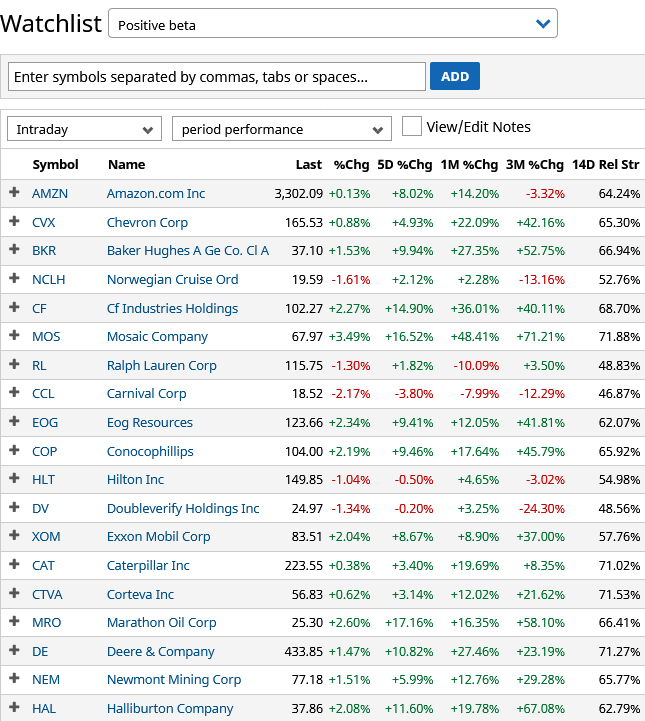Open the Newmont Mining Corp link

coord(174,680)
